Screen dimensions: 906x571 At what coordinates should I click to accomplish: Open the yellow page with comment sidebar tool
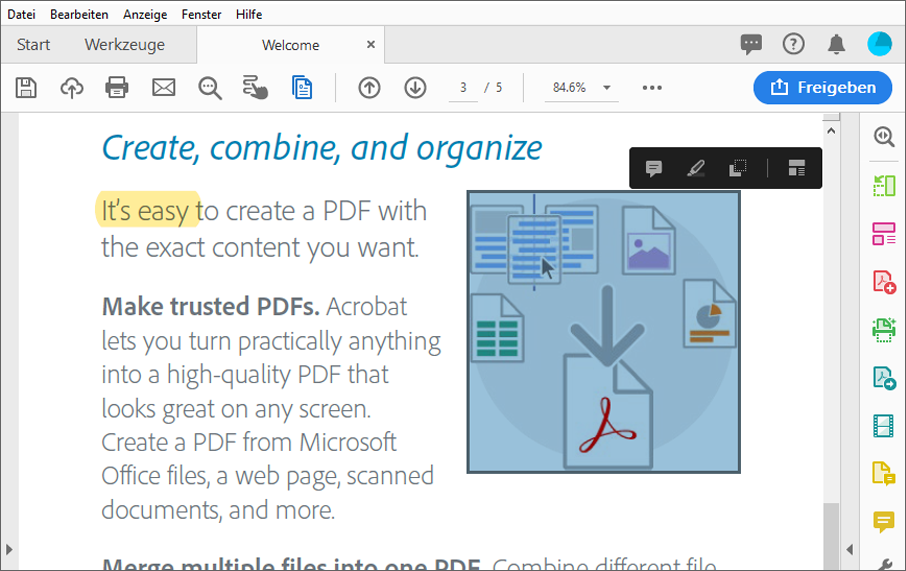click(884, 474)
